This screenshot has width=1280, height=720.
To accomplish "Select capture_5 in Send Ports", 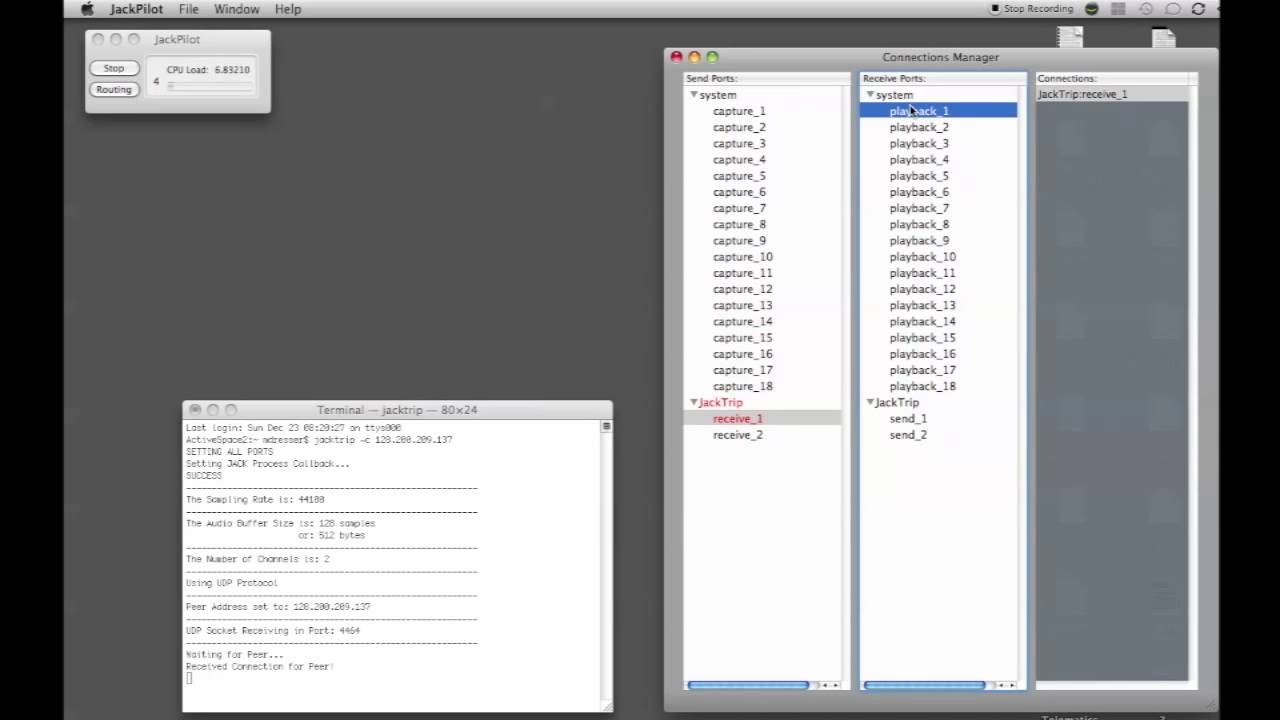I will click(739, 176).
